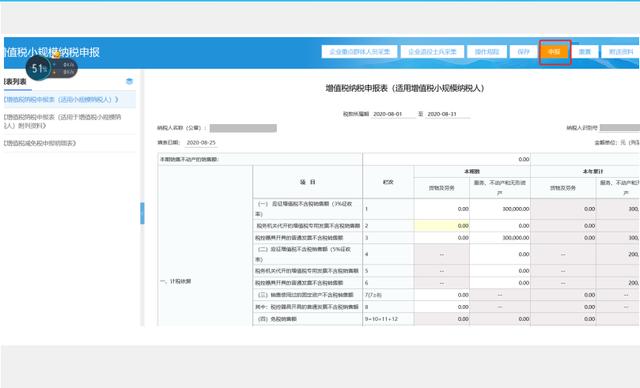Click the 本期销售不动产的销售额 value 0.00
Screen dimensions: 640x388
[x=447, y=159]
